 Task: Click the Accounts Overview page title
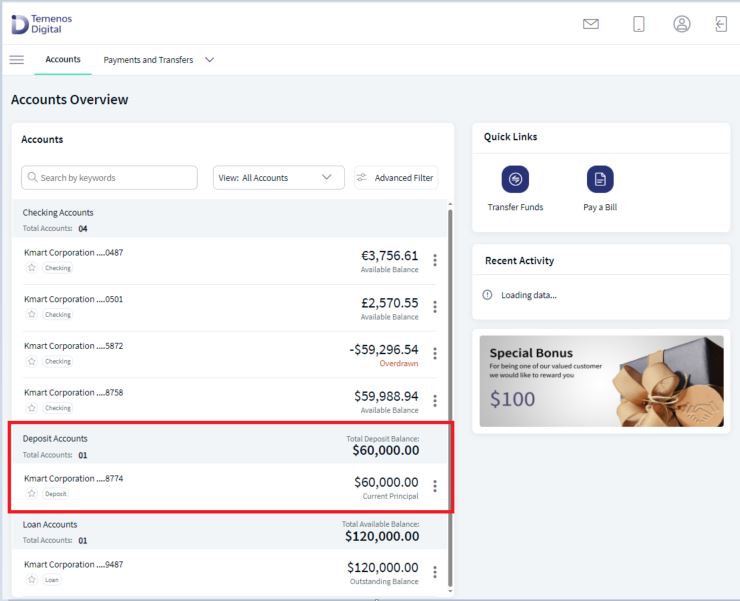coord(69,99)
